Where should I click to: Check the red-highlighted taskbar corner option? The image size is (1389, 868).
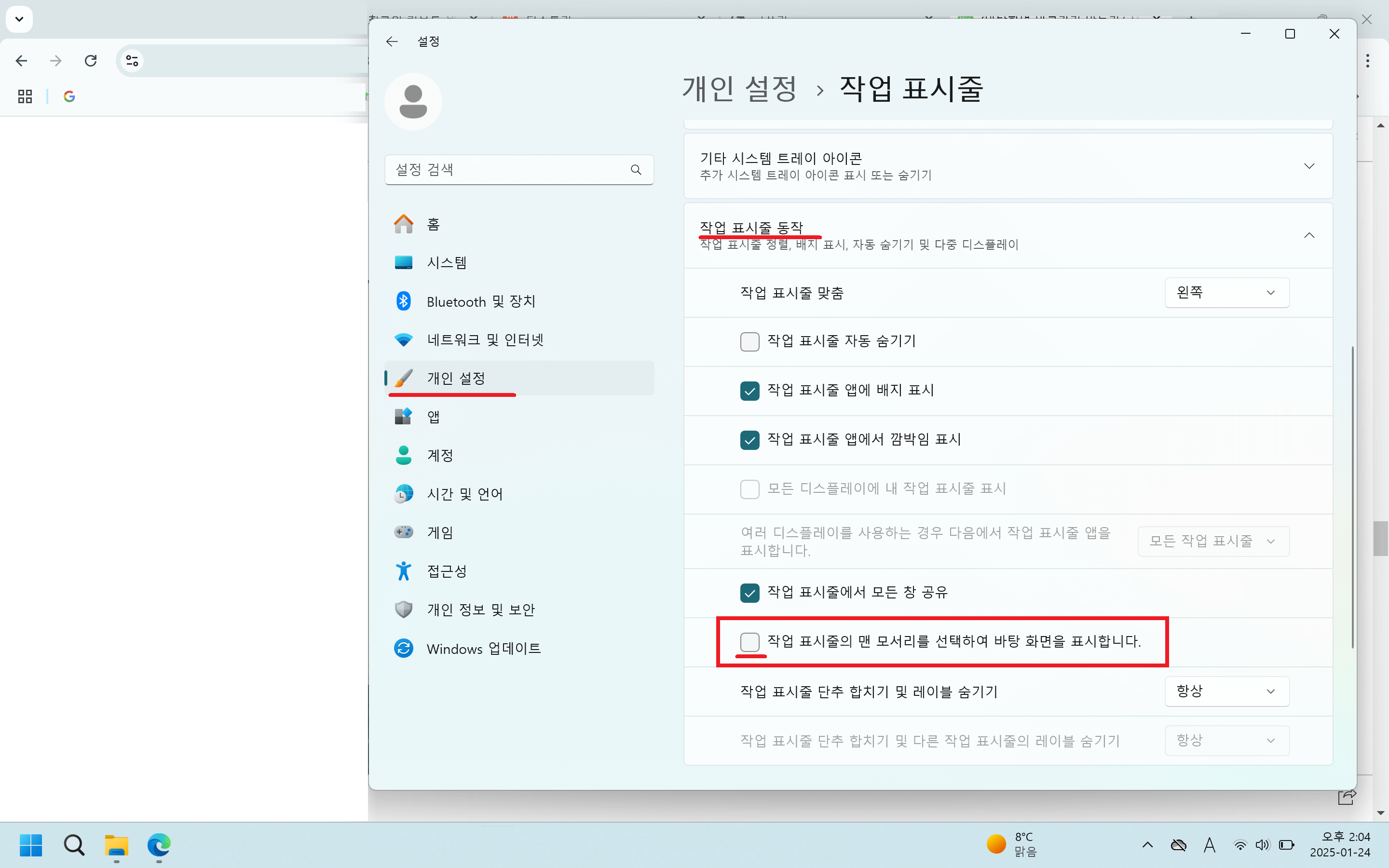pos(749,642)
